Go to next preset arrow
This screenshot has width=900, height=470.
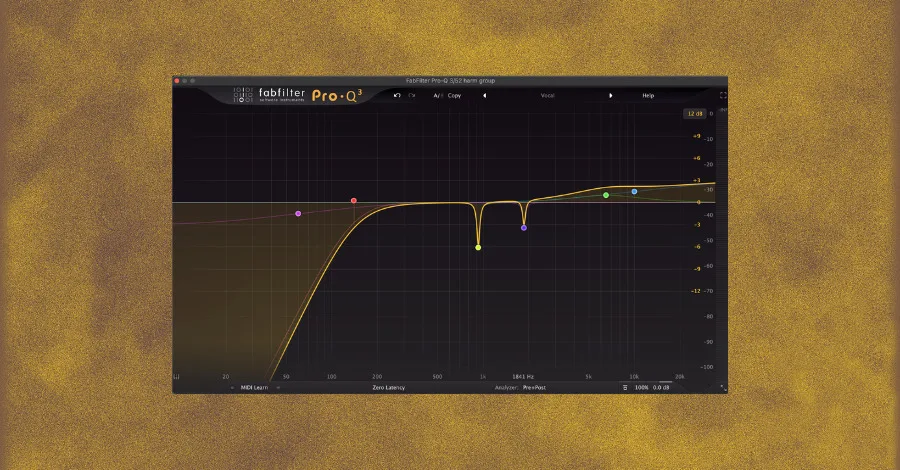[610, 95]
